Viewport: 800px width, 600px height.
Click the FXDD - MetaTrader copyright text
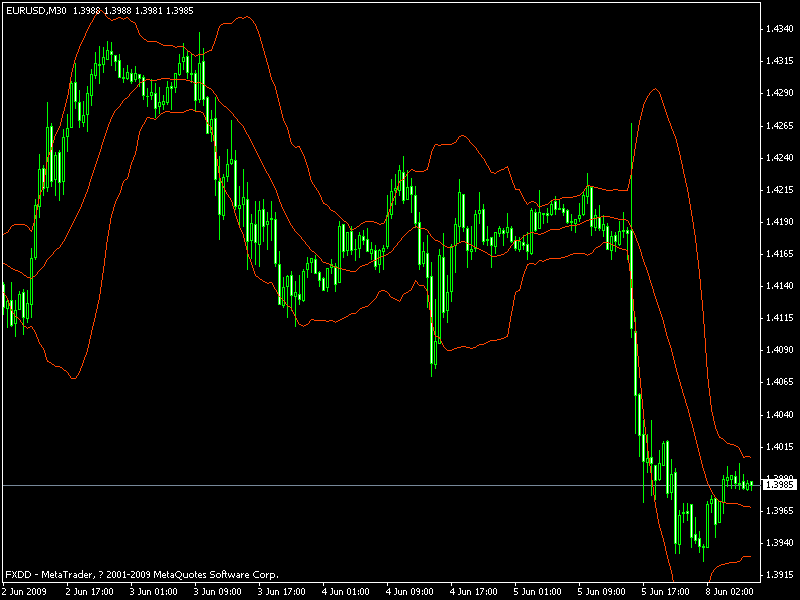tap(142, 574)
